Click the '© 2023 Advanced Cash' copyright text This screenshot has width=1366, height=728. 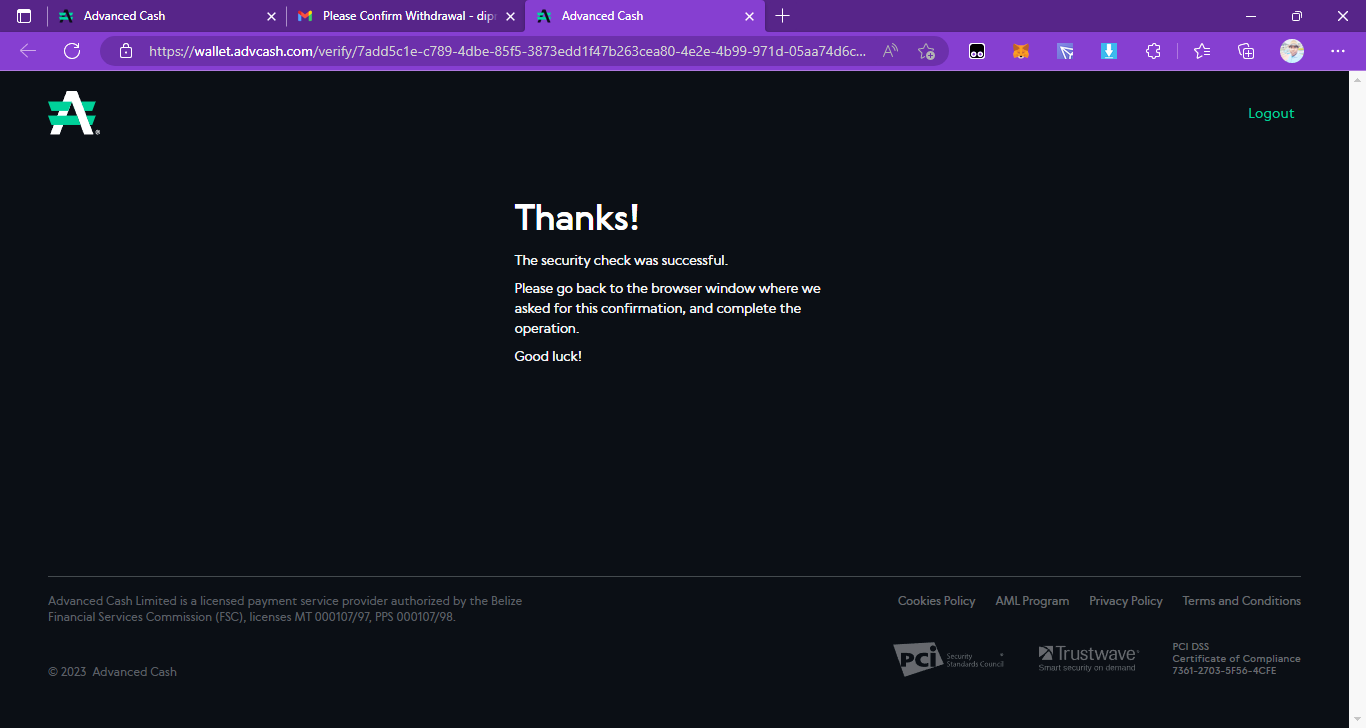(112, 672)
